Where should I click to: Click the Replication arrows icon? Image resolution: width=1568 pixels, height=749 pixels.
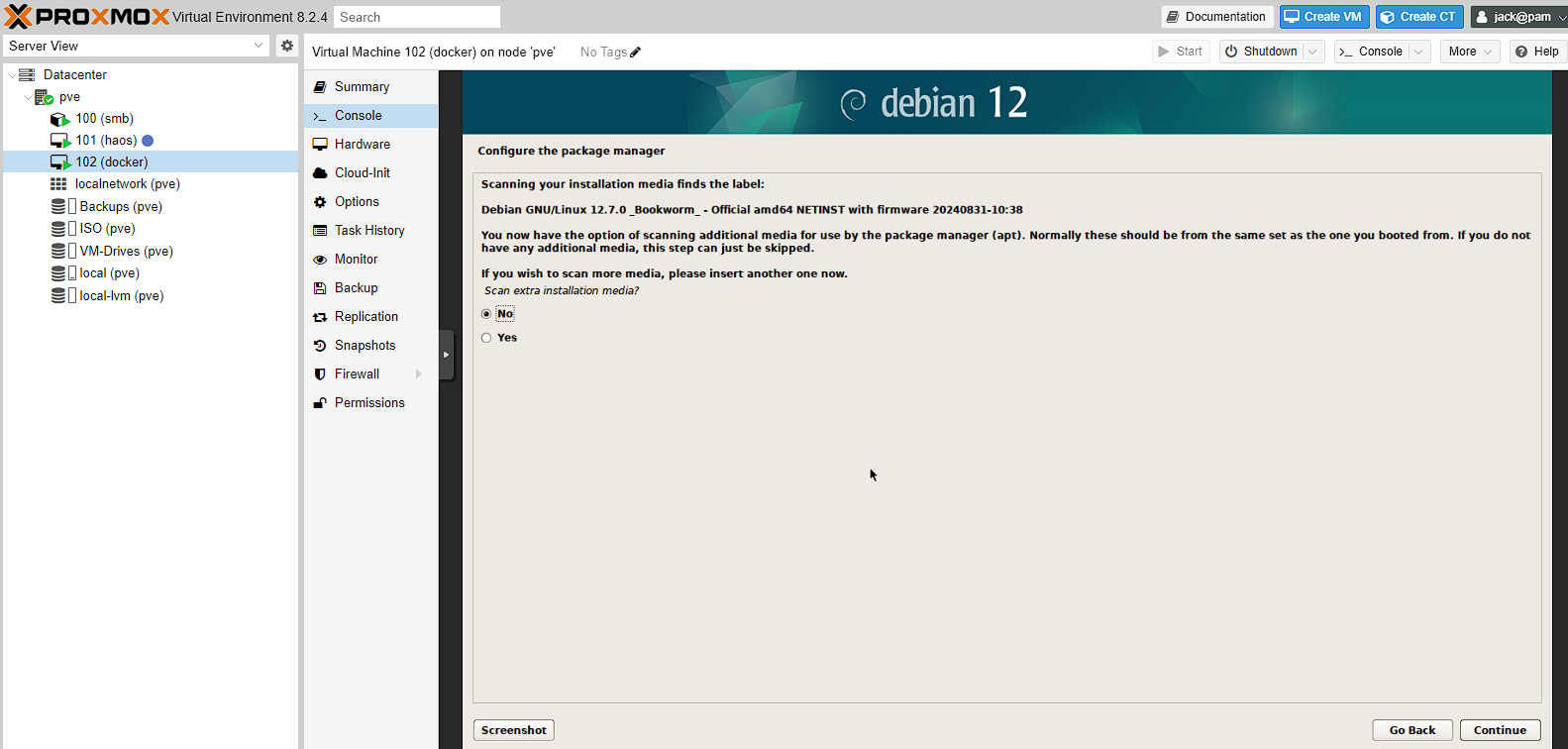pyautogui.click(x=320, y=317)
